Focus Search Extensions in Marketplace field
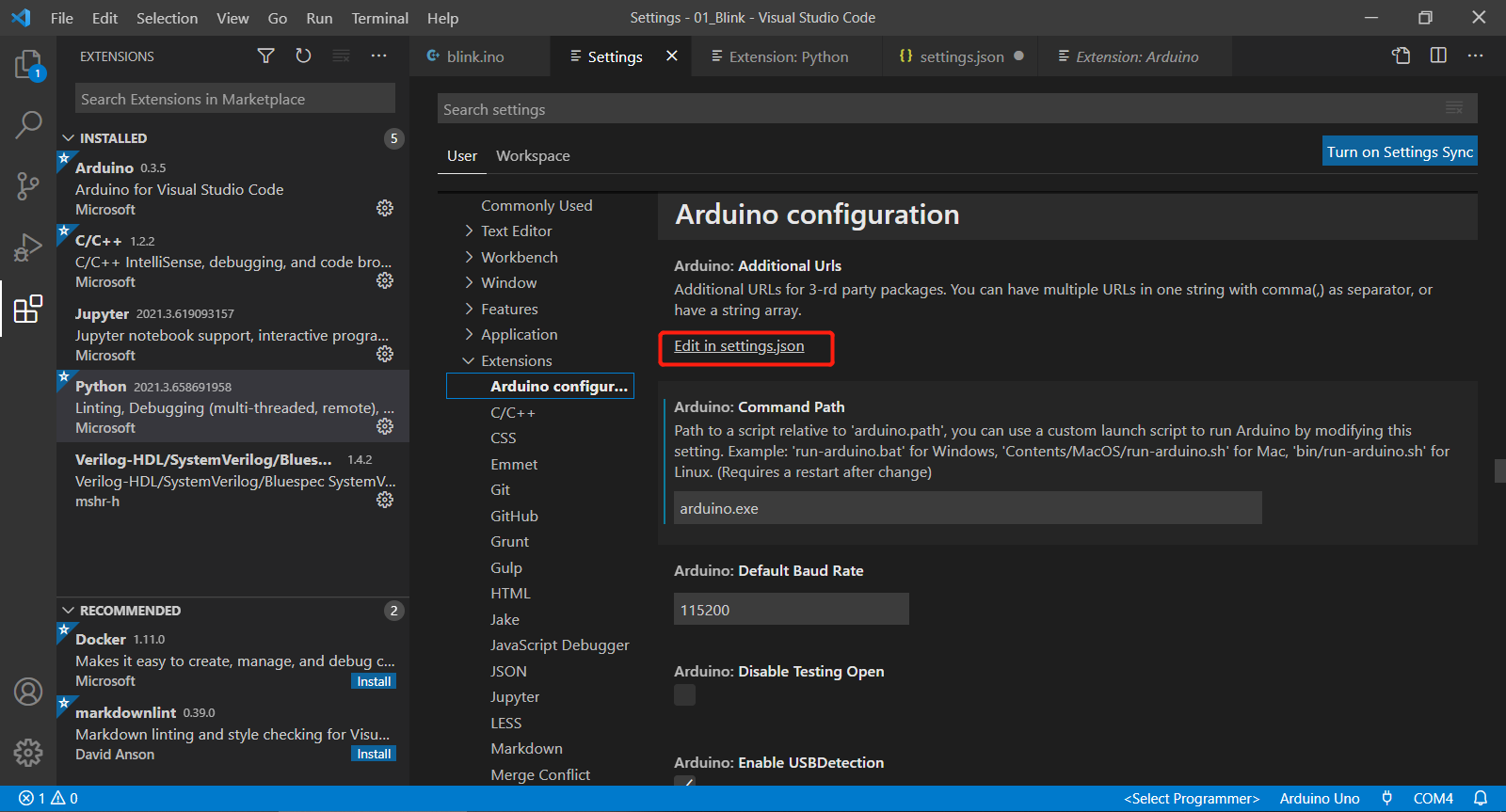Screen dimensions: 1506x812 235,99
